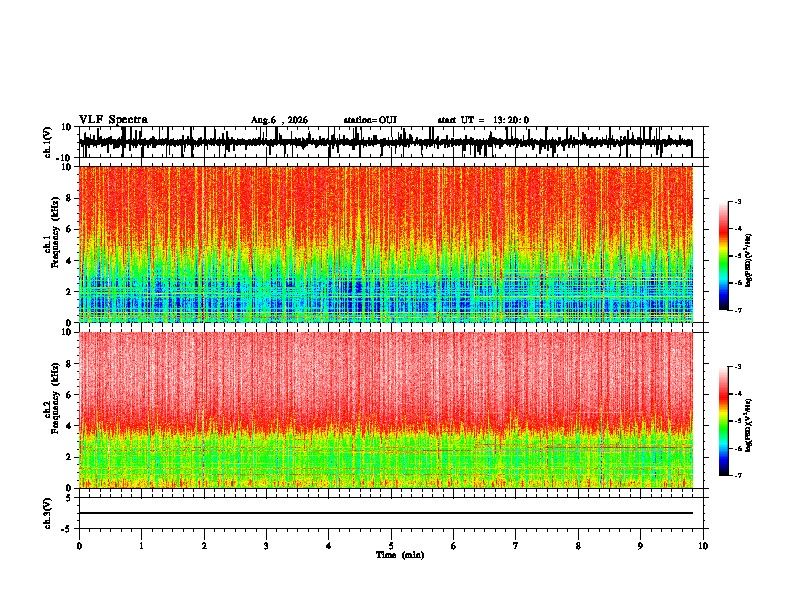792x612 pixels.
Task: Click the "5" tick on ch.3 voltage axis
Action: [x=69, y=498]
